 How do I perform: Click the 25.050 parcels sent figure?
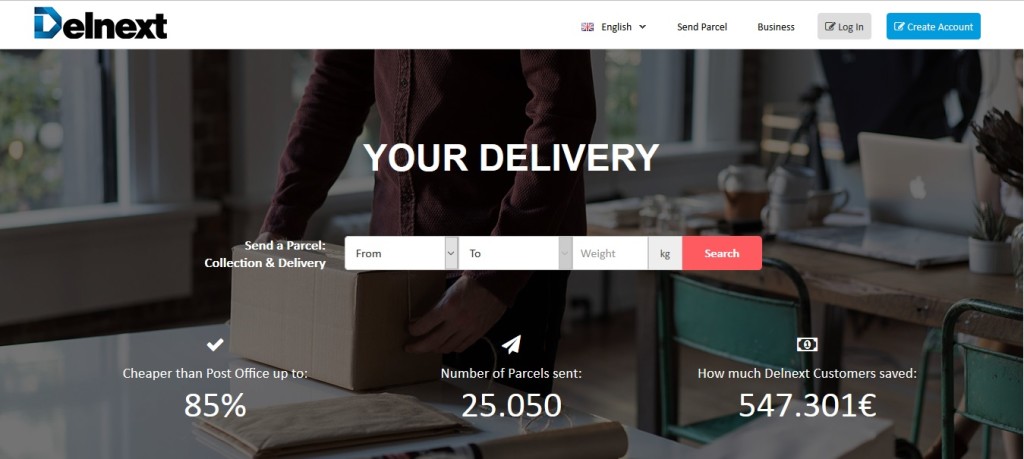[x=511, y=405]
